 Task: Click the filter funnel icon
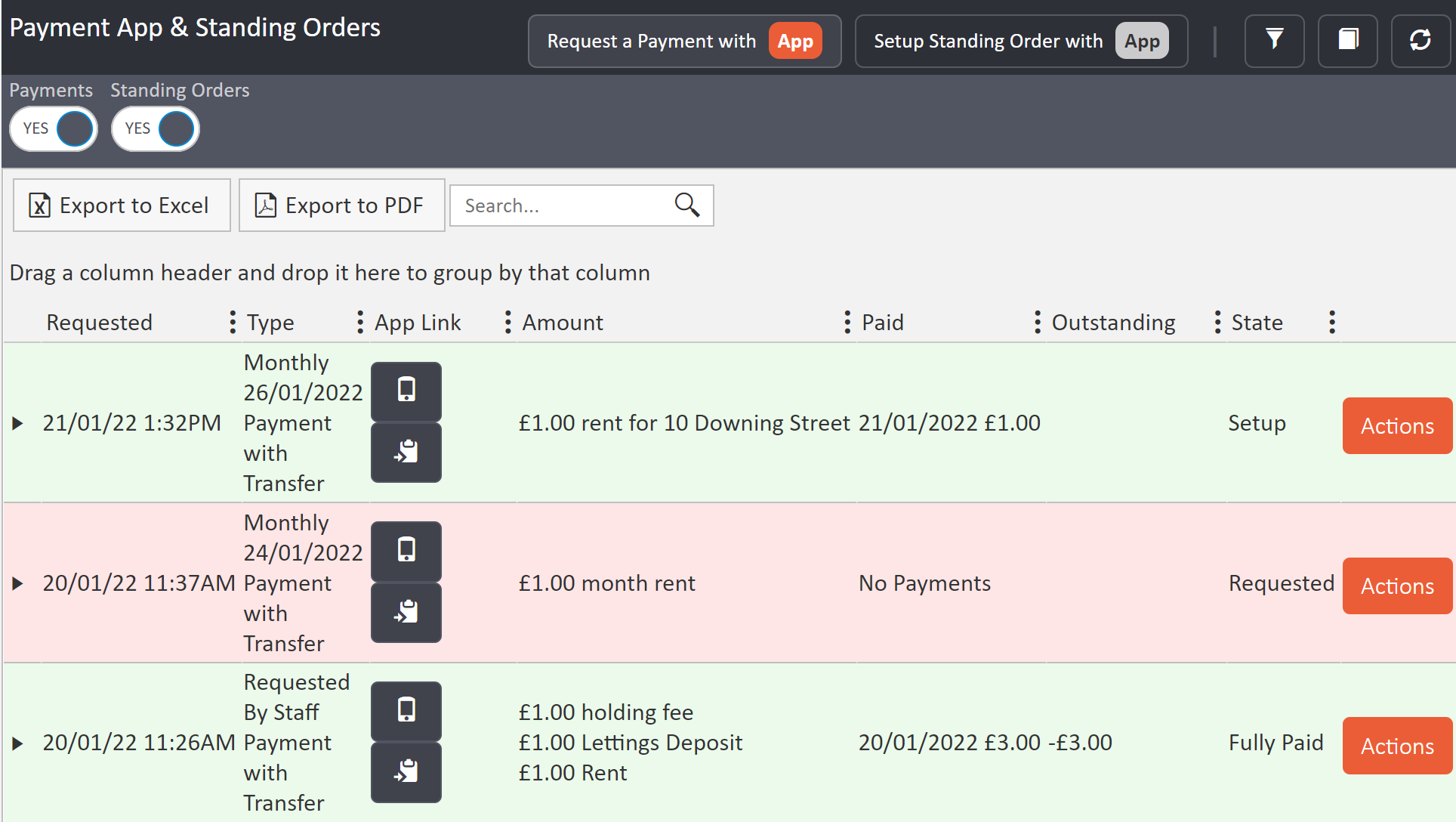coord(1274,41)
